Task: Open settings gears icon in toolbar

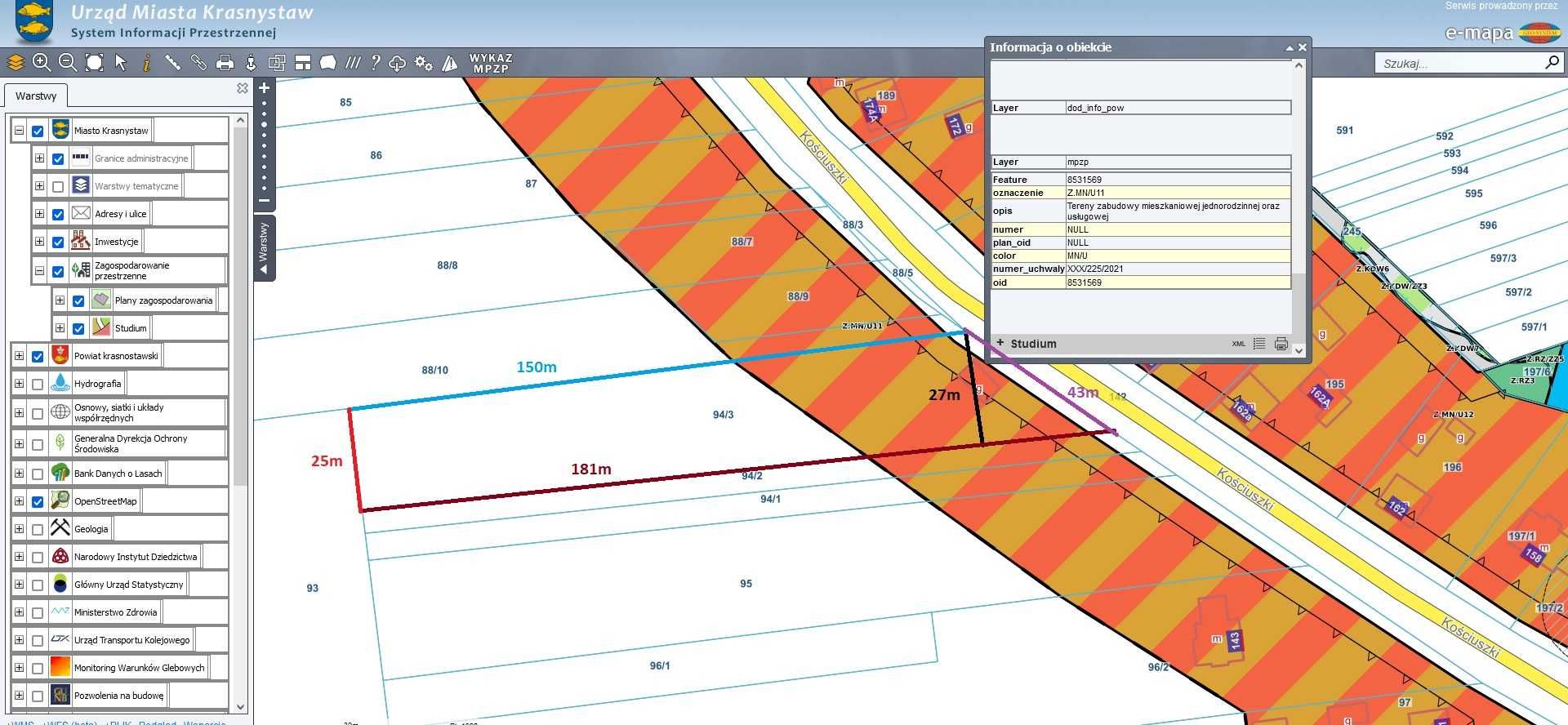Action: (x=423, y=62)
